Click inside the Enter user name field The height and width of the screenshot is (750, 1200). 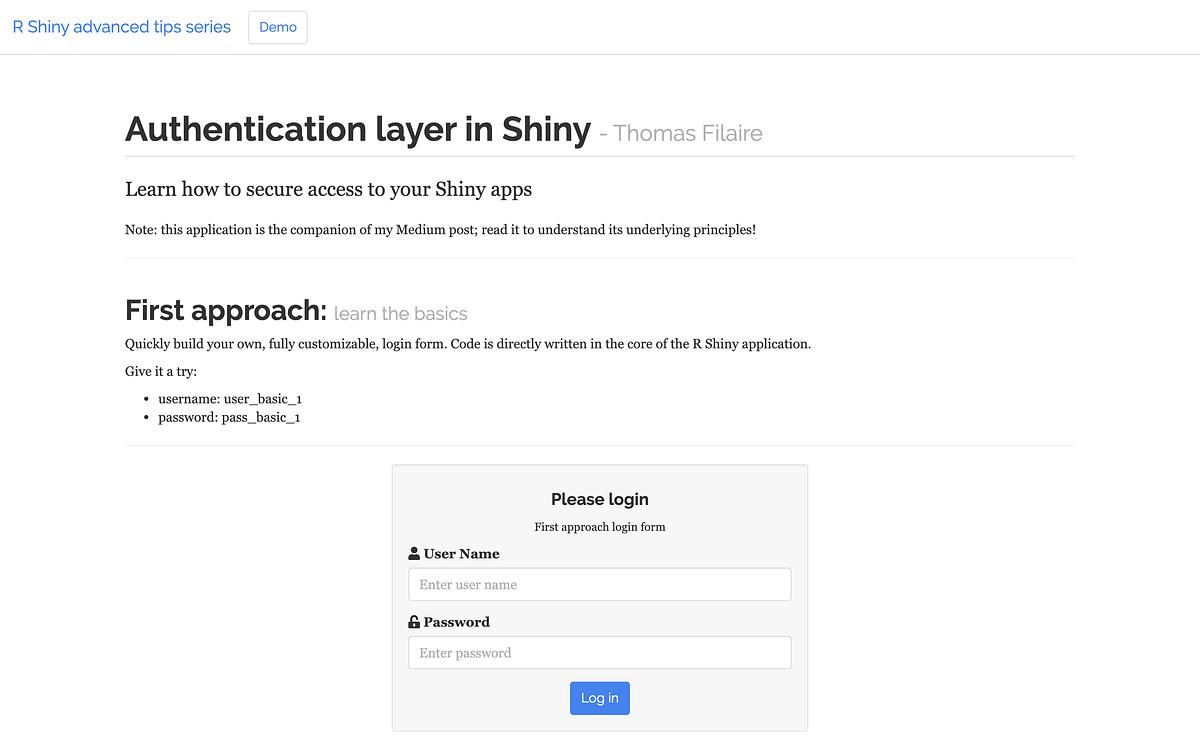point(599,584)
